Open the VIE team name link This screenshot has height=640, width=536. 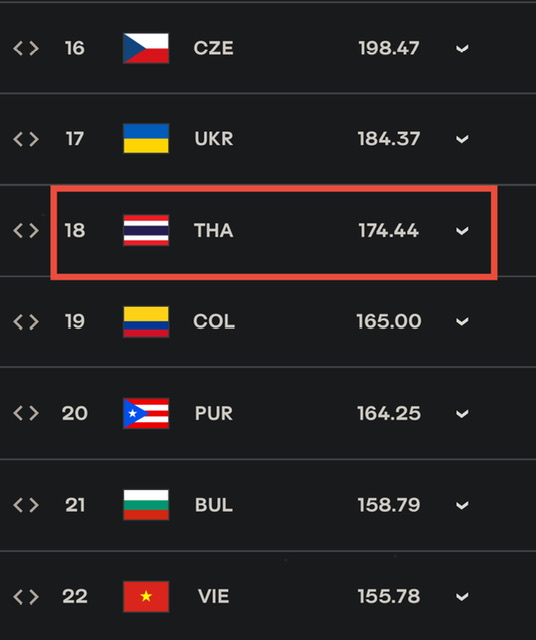coord(214,597)
